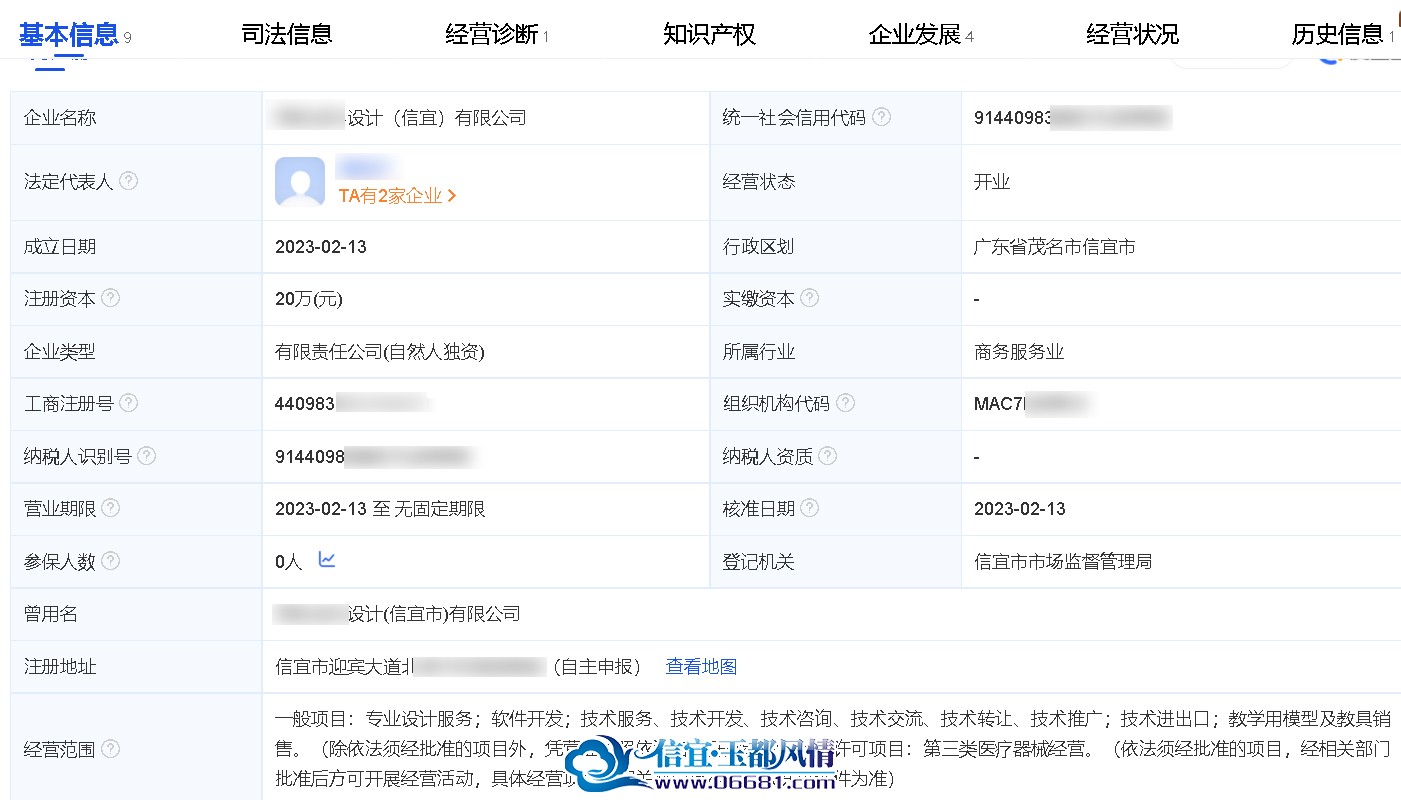
Task: Click help icon beside 统一社会信用代码
Action: tap(881, 117)
